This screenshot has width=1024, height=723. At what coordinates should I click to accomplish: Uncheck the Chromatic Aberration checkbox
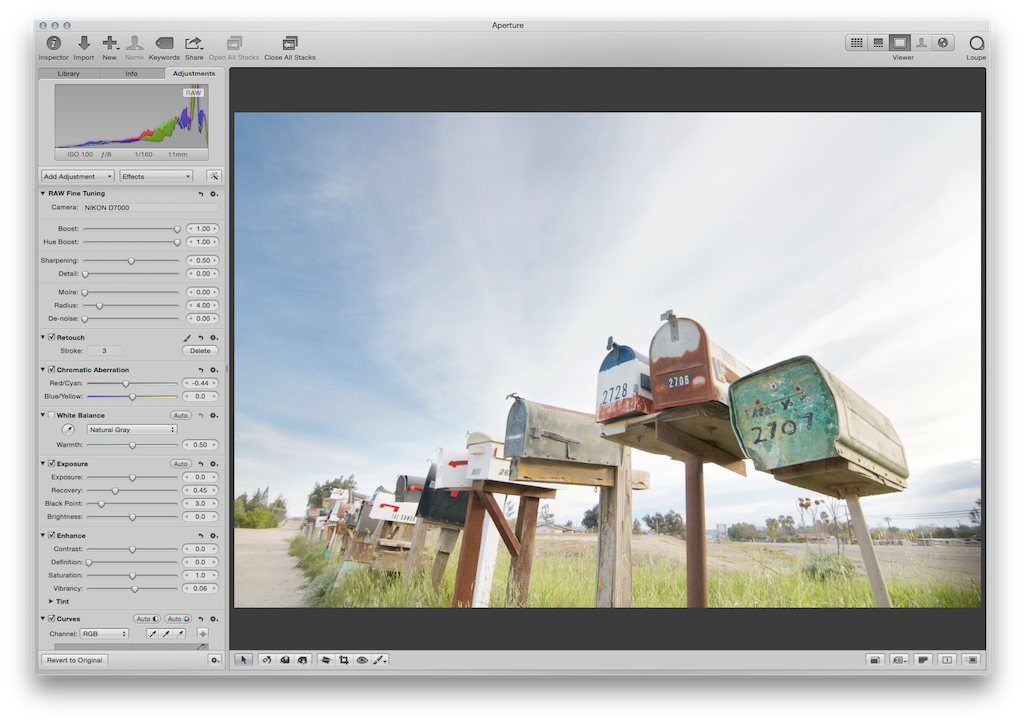tap(52, 370)
